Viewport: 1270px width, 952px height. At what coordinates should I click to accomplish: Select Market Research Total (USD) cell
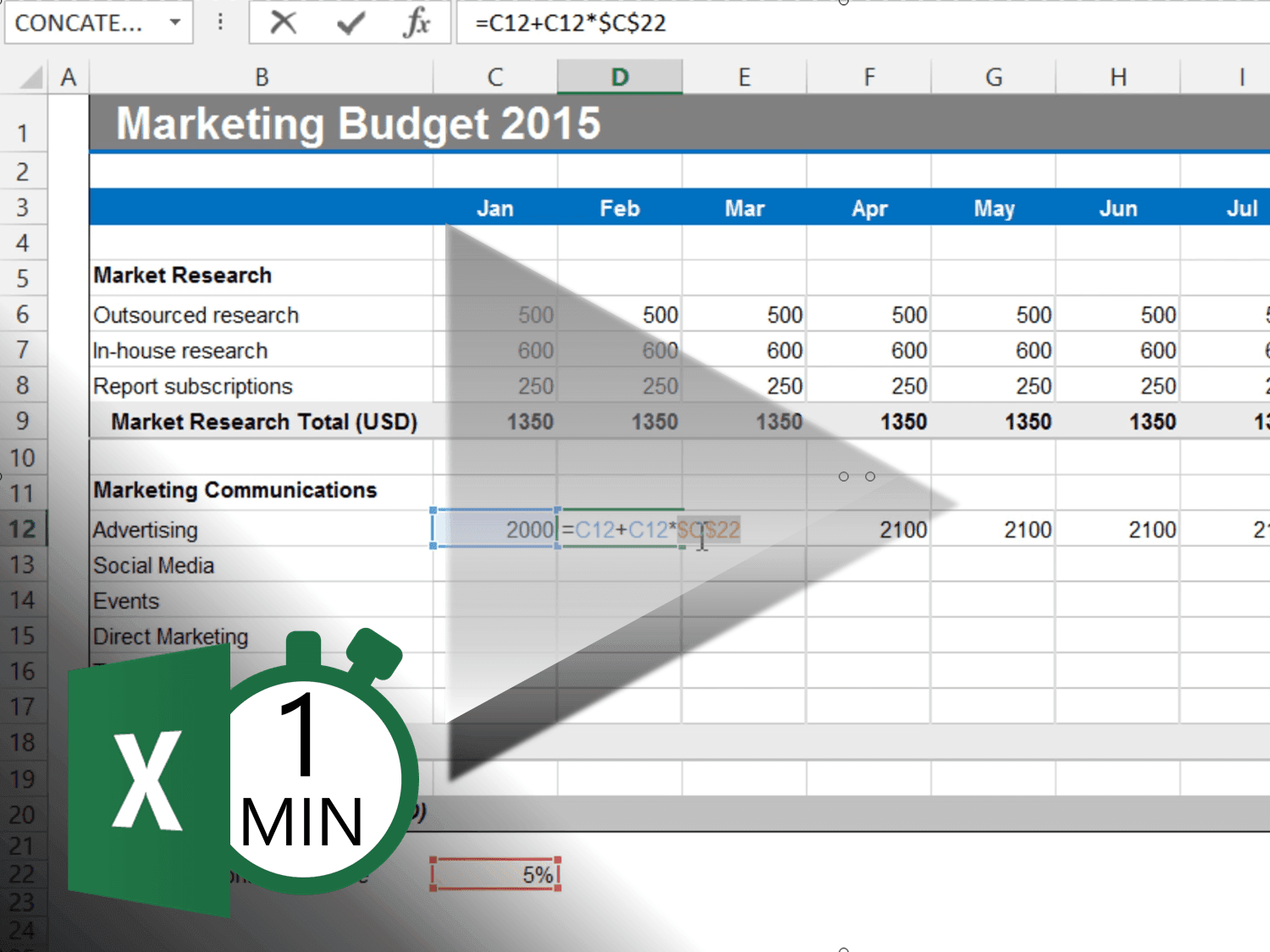pyautogui.click(x=262, y=421)
